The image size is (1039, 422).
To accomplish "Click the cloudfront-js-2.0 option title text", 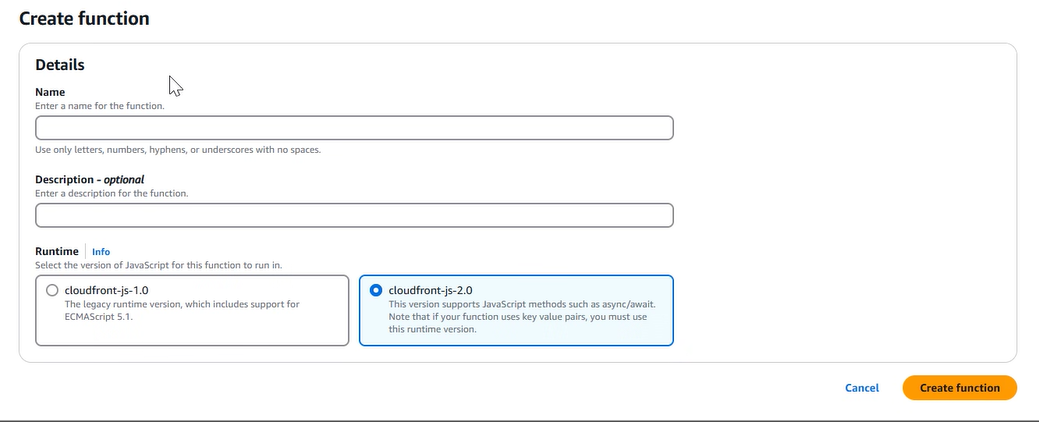I will click(430, 290).
